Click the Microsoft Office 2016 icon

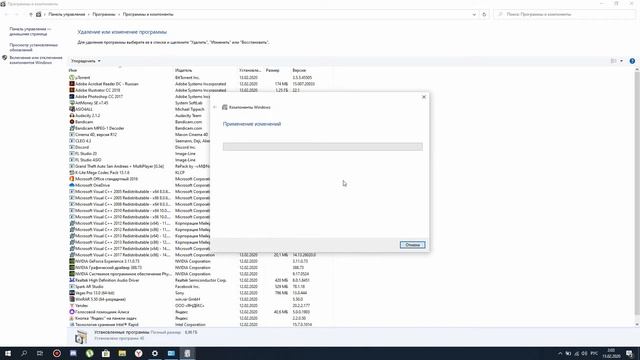(x=72, y=179)
